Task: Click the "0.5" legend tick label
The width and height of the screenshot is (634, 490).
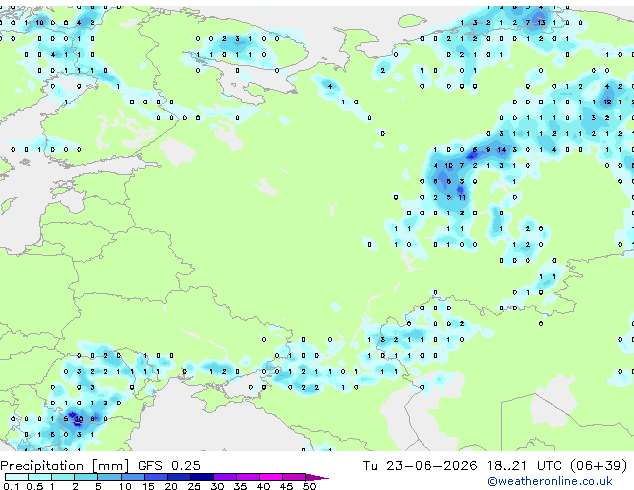Action: [x=35, y=486]
